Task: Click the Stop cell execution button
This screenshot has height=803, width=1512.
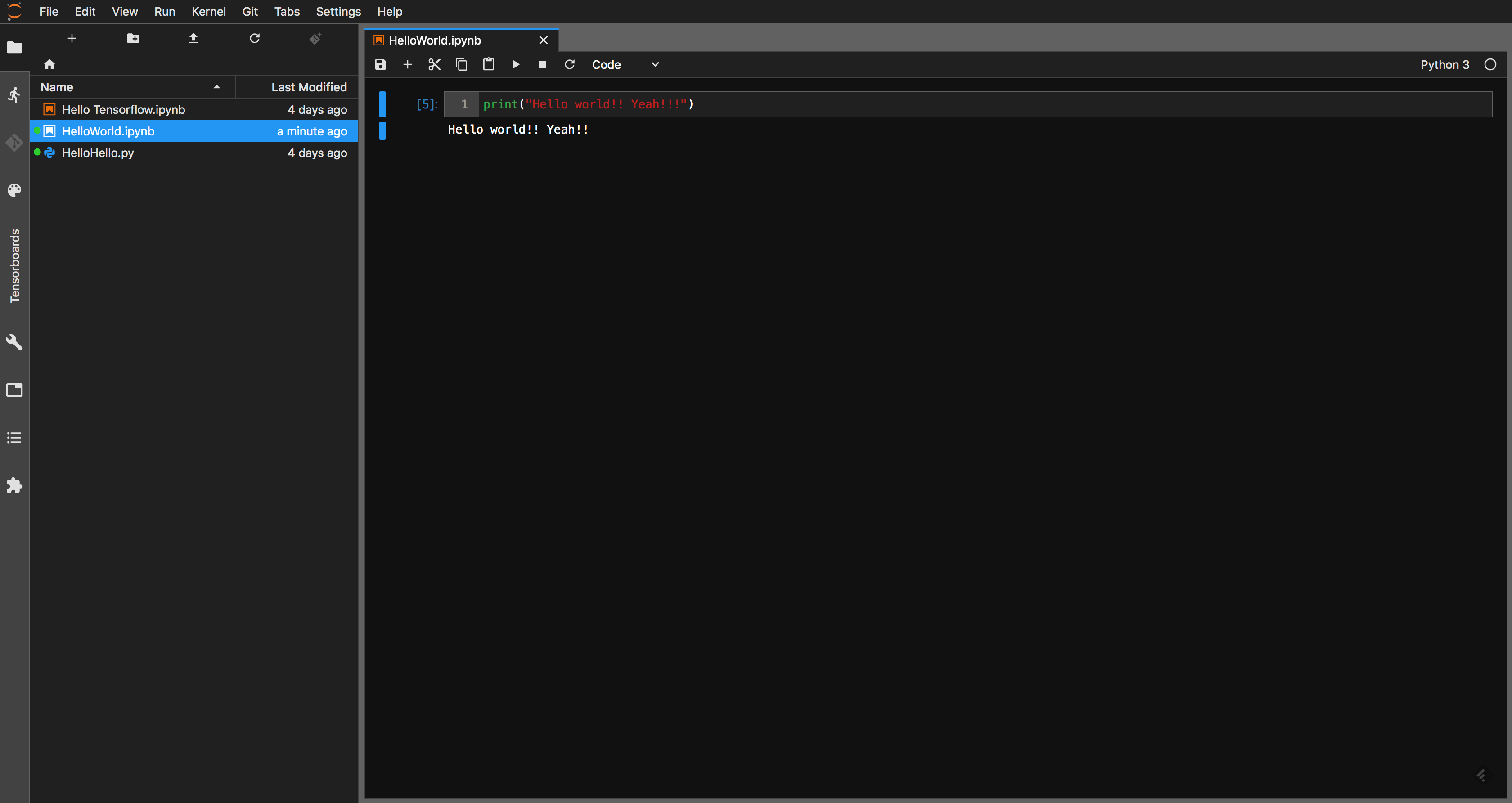Action: 541,64
